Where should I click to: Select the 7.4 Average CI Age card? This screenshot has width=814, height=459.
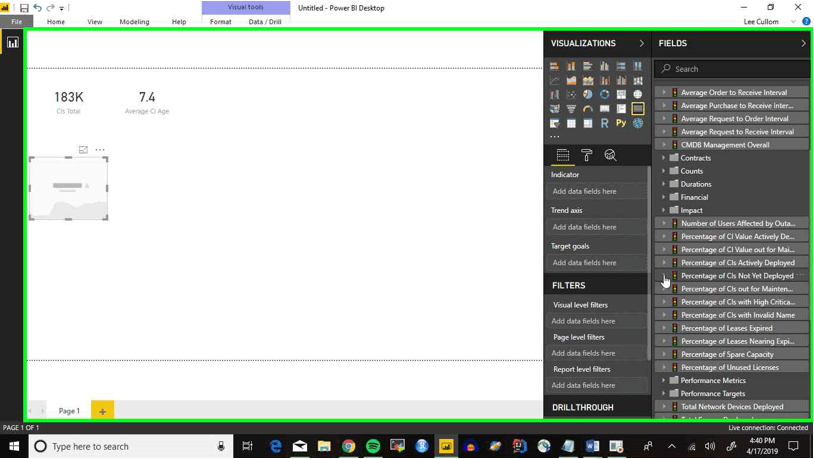click(147, 102)
